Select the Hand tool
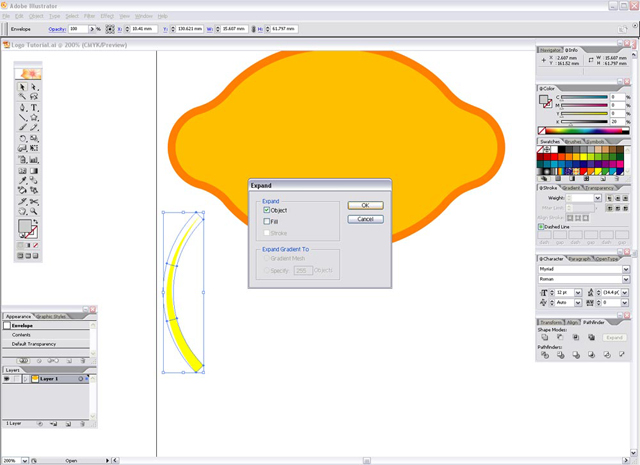The height and width of the screenshot is (465, 640). pyautogui.click(x=22, y=211)
